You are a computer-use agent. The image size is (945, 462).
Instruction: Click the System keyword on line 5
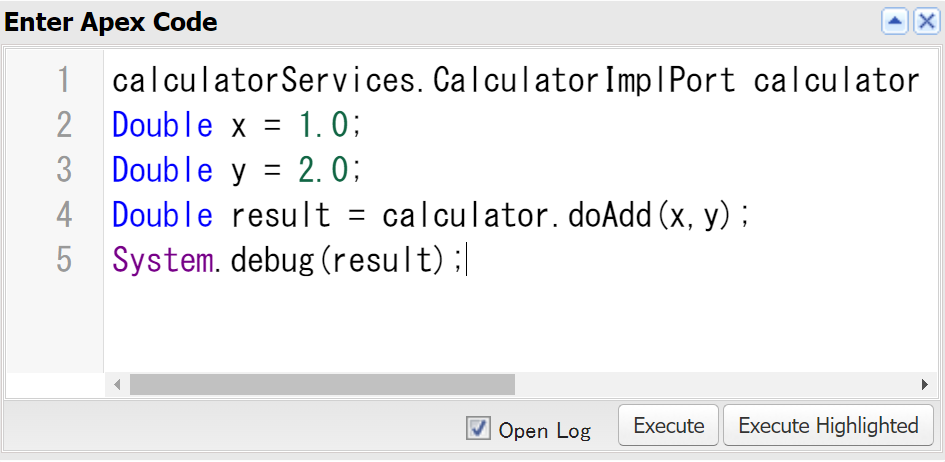(x=162, y=261)
